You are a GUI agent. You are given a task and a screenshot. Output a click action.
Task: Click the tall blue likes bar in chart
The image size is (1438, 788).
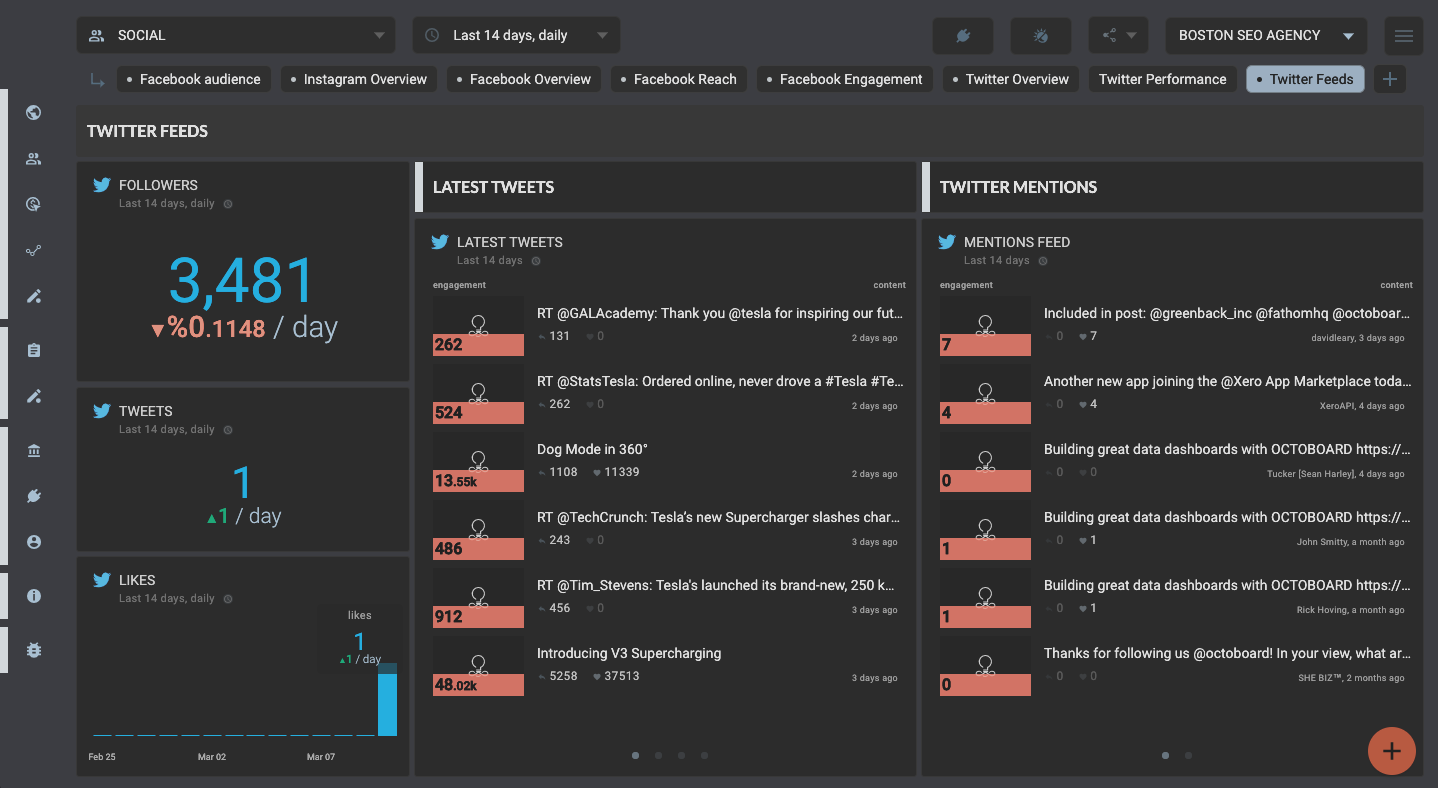[x=387, y=700]
